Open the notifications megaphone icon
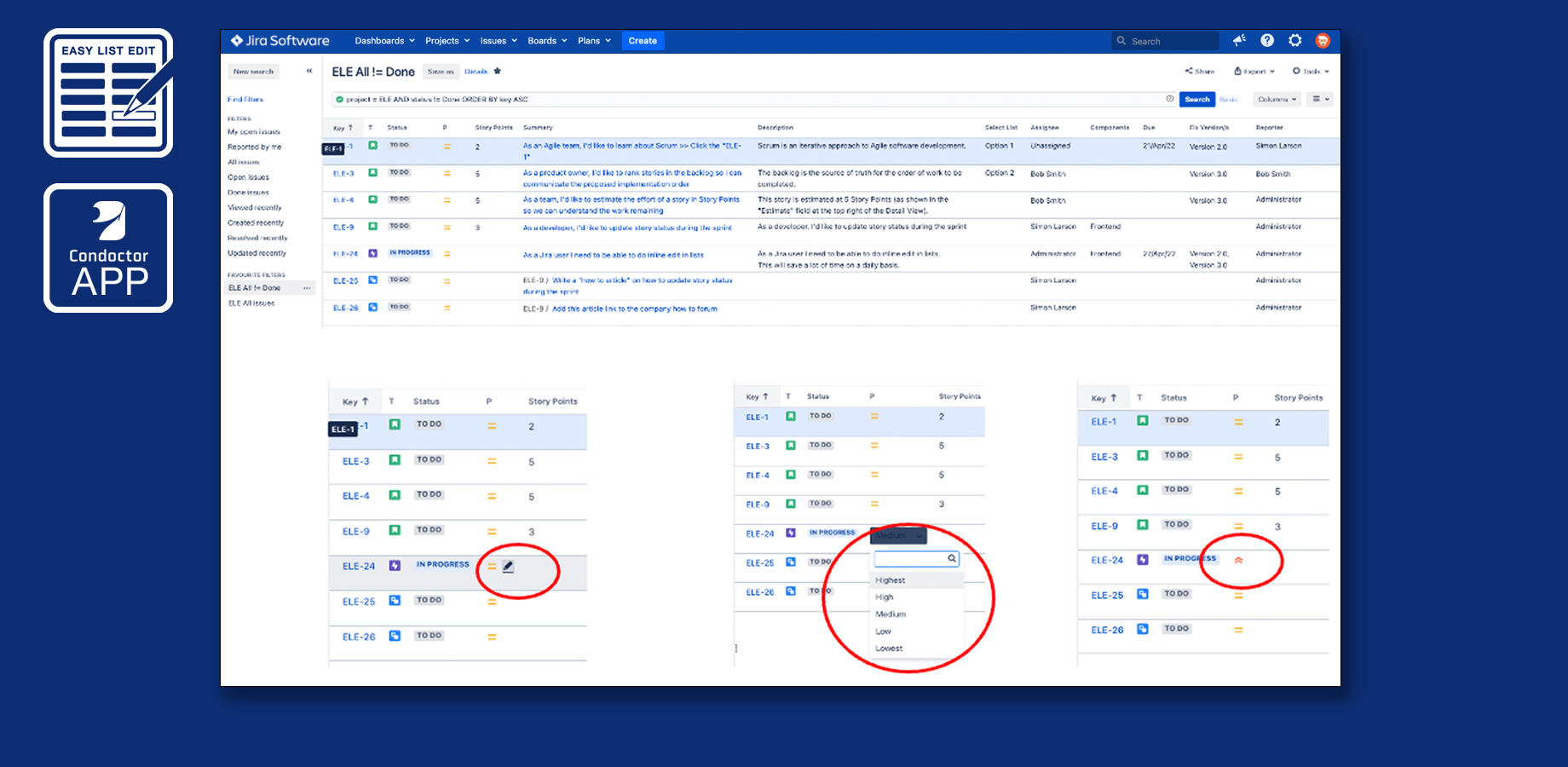The height and width of the screenshot is (767, 1568). [x=1238, y=40]
